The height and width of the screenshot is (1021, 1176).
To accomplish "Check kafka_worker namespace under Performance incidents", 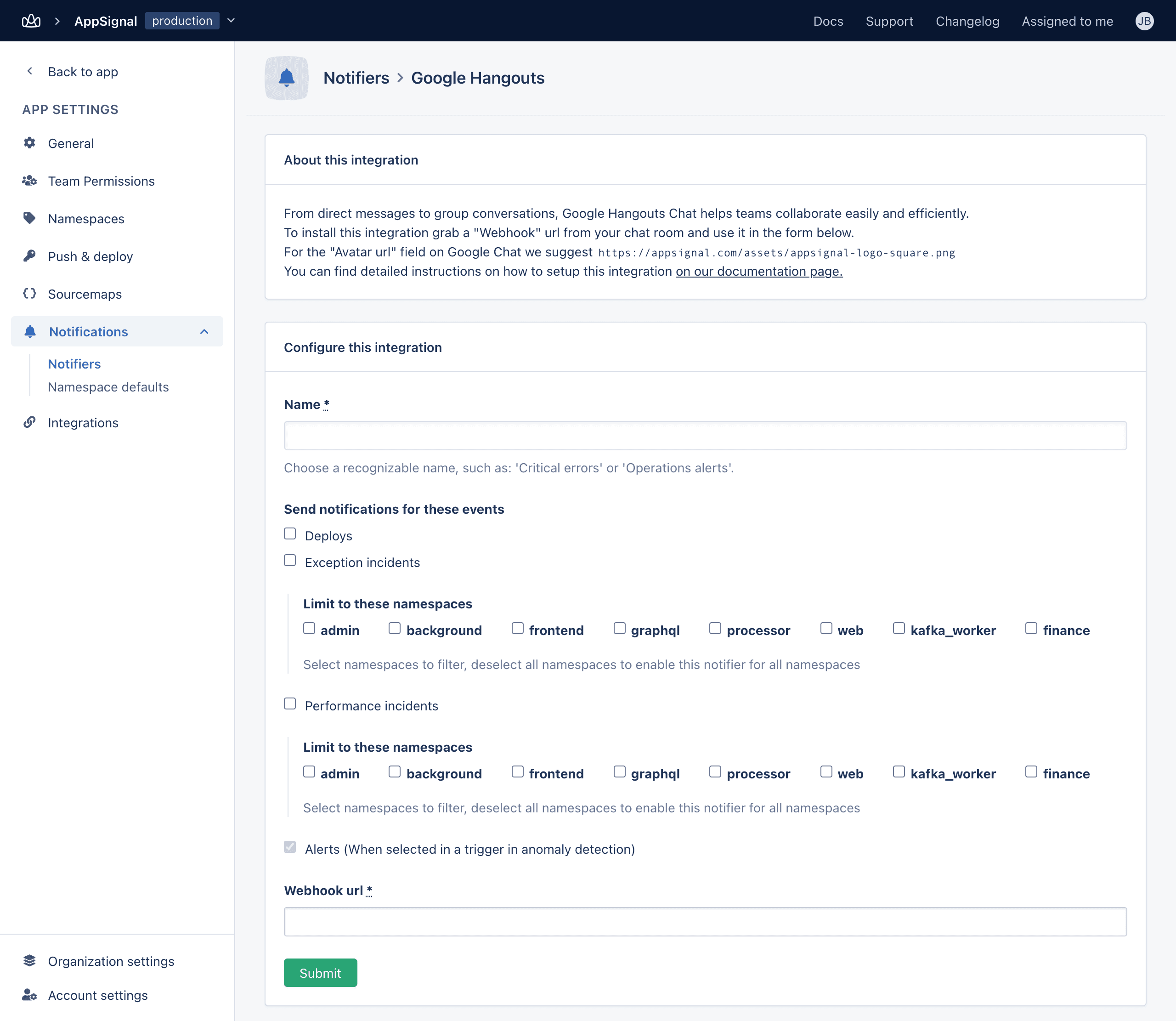I will [899, 772].
